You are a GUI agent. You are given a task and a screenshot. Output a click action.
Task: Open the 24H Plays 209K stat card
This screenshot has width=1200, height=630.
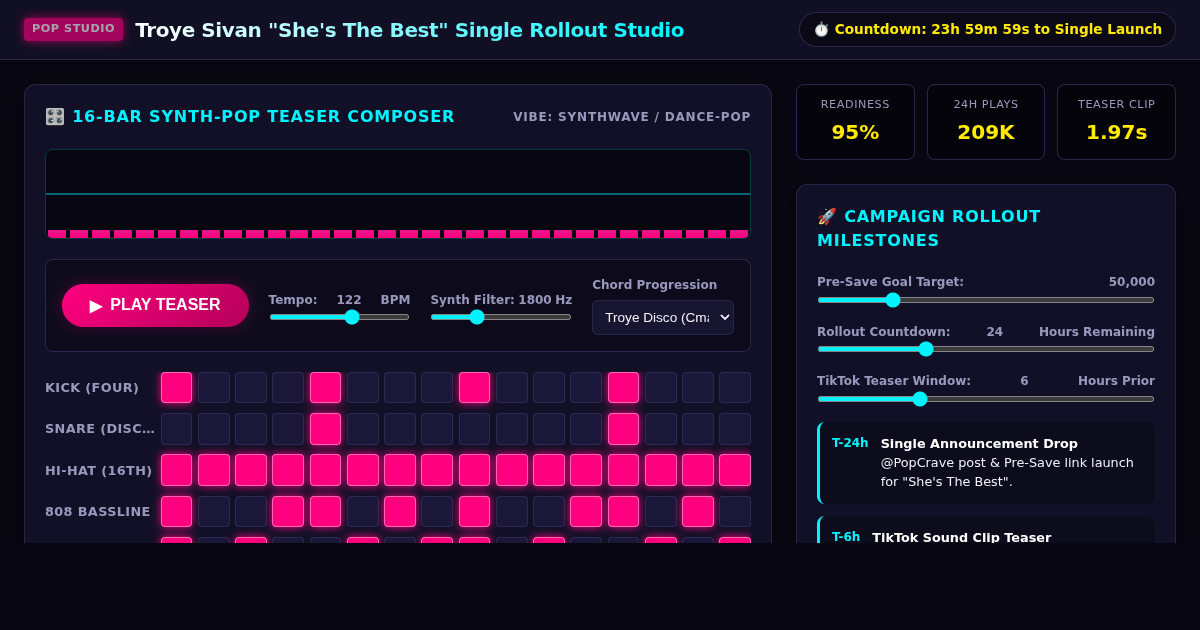(x=986, y=122)
